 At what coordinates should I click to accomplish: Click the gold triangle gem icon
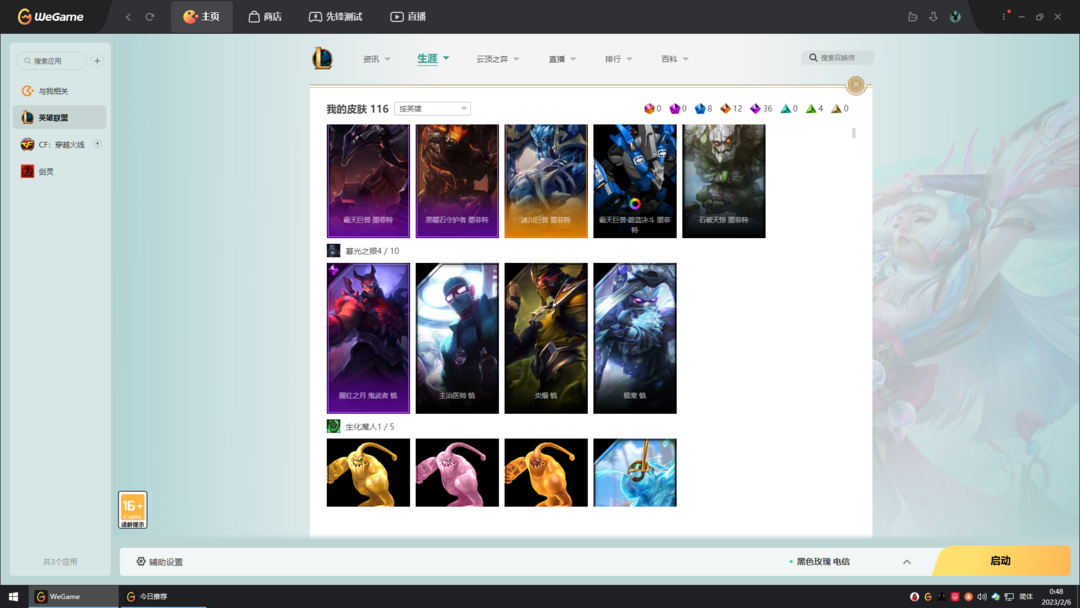836,109
